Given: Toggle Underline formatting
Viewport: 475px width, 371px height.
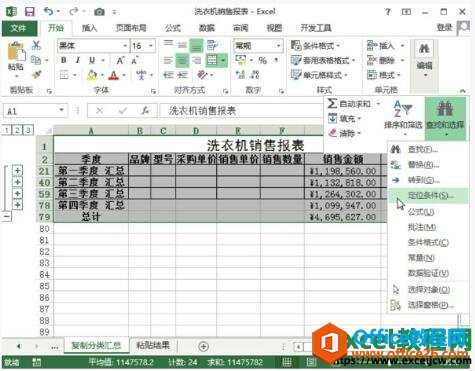Looking at the screenshot, I should [92, 60].
